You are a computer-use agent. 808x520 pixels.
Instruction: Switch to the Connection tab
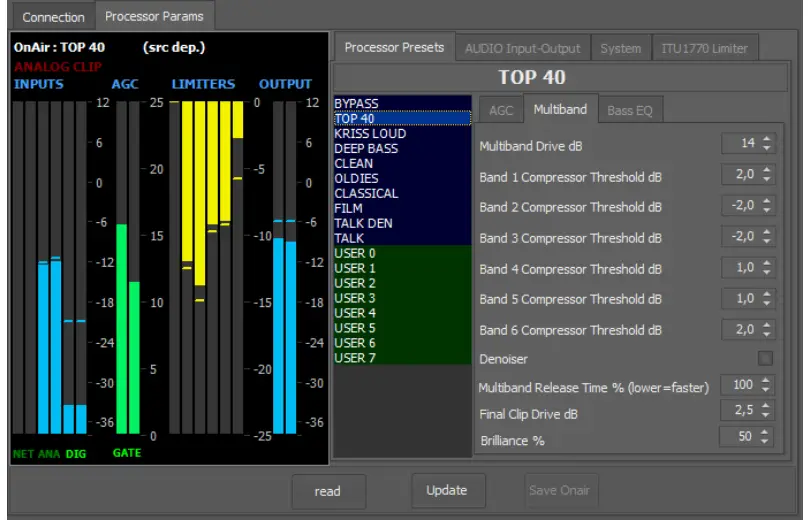click(x=53, y=17)
